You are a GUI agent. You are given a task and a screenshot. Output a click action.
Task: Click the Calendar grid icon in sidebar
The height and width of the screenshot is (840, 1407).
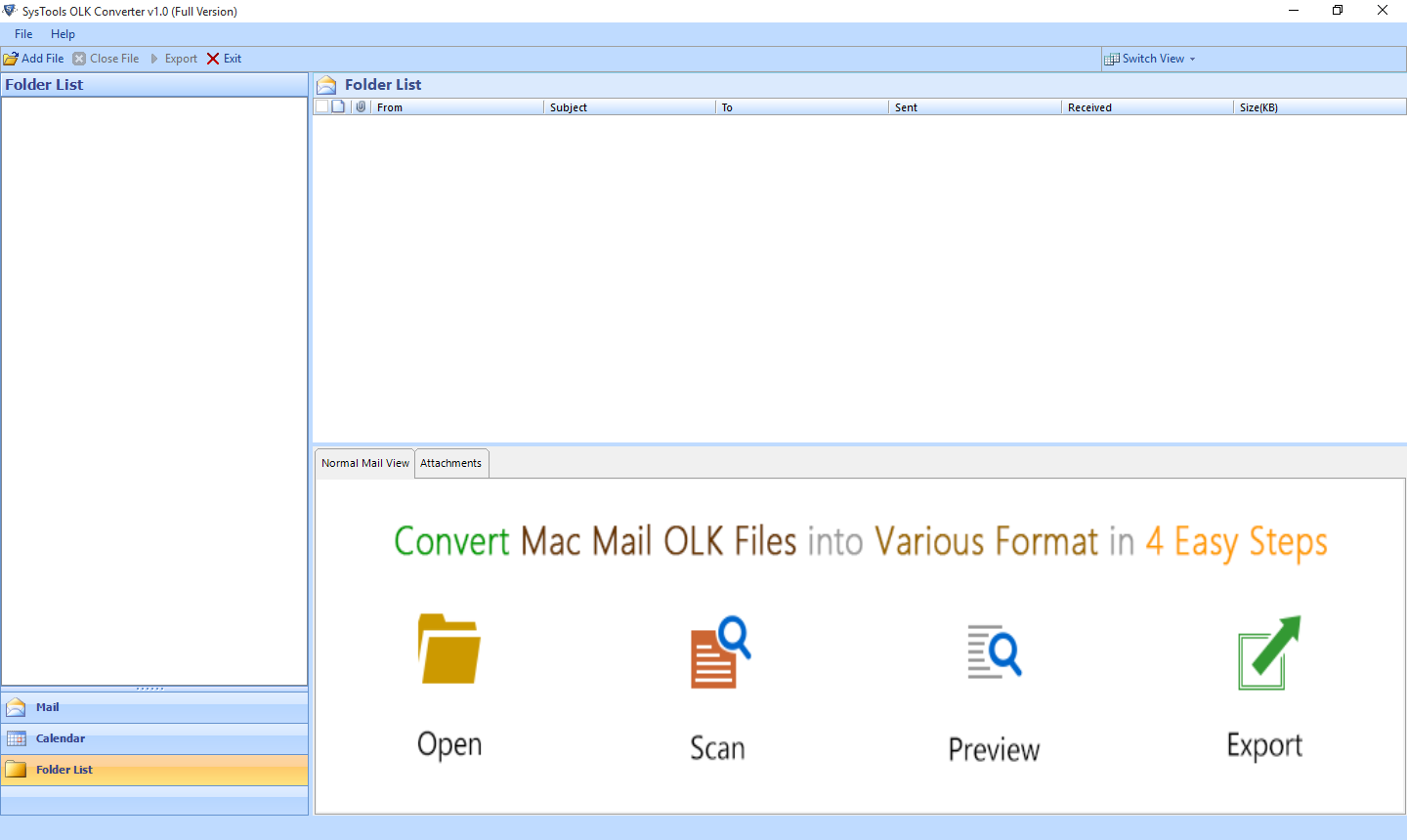(16, 738)
